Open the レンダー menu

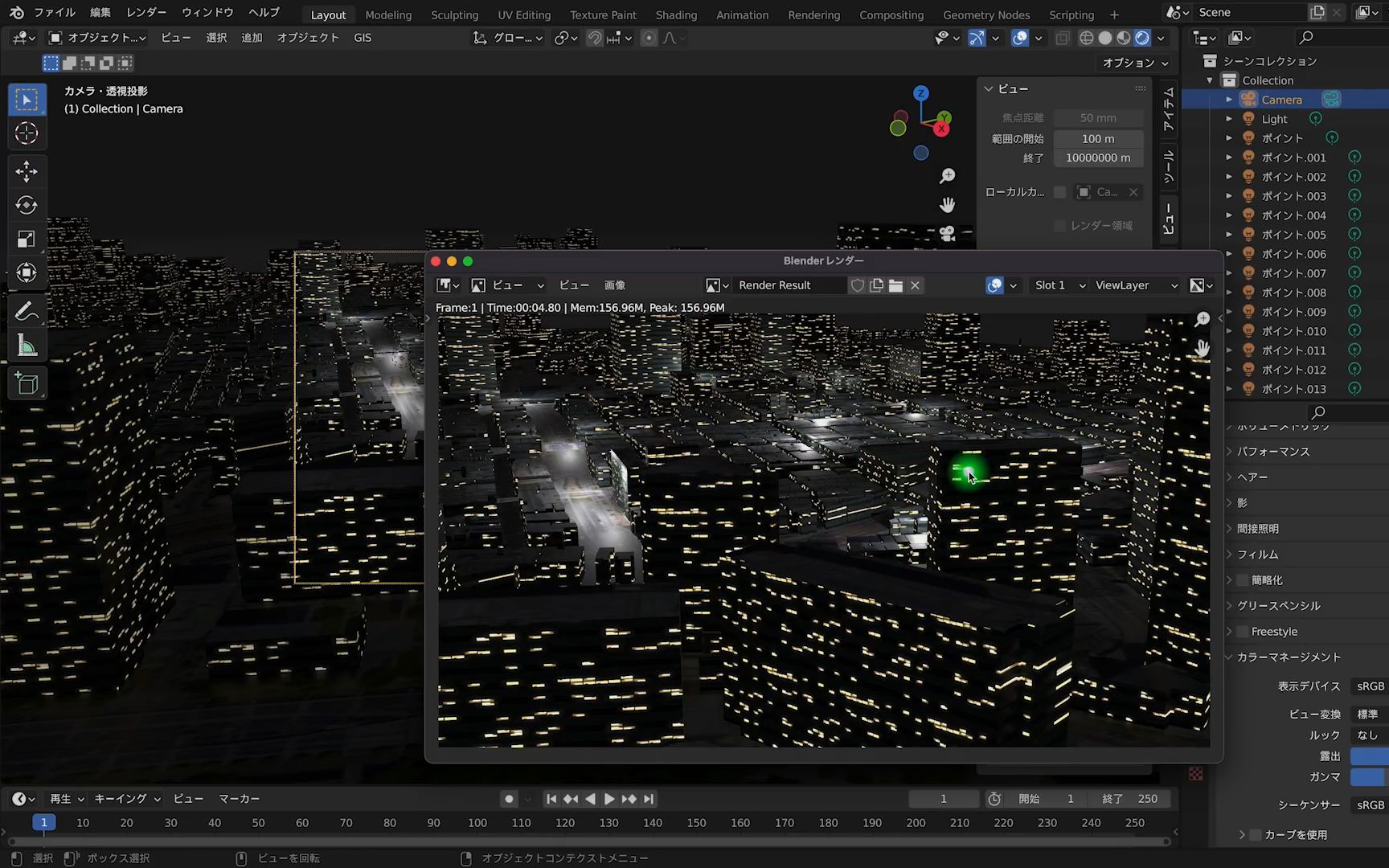pyautogui.click(x=145, y=12)
